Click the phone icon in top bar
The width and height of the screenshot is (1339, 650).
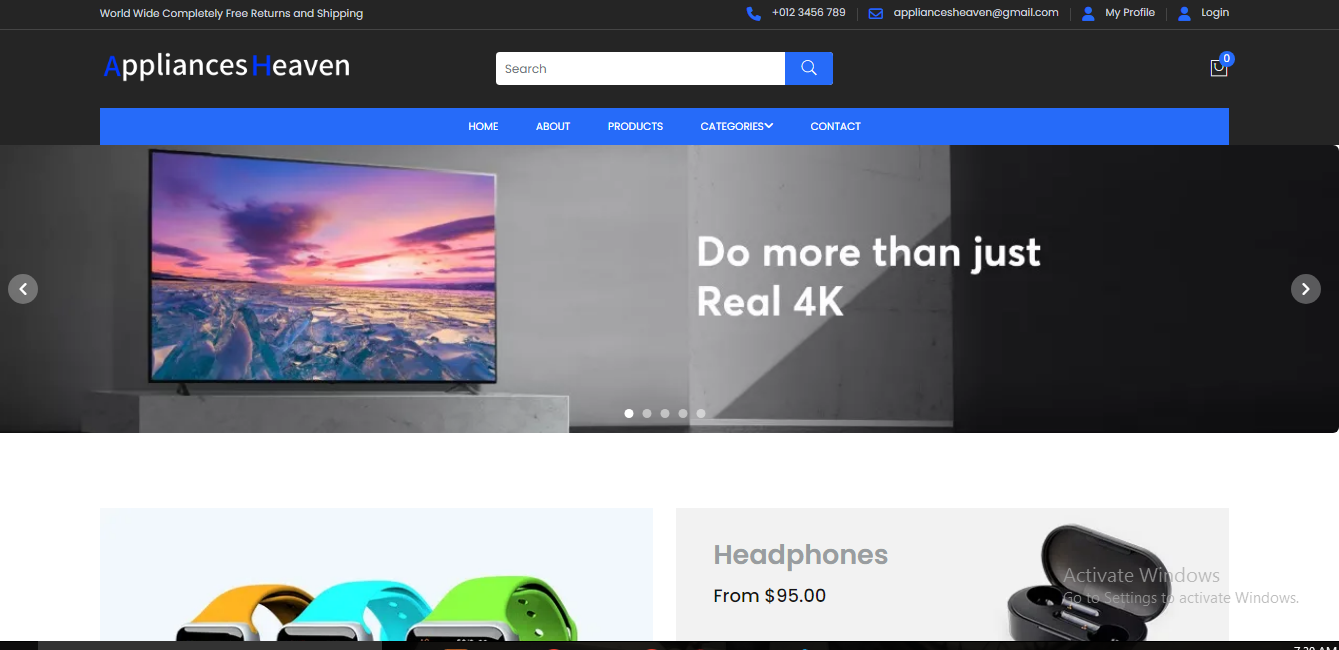[x=753, y=13]
